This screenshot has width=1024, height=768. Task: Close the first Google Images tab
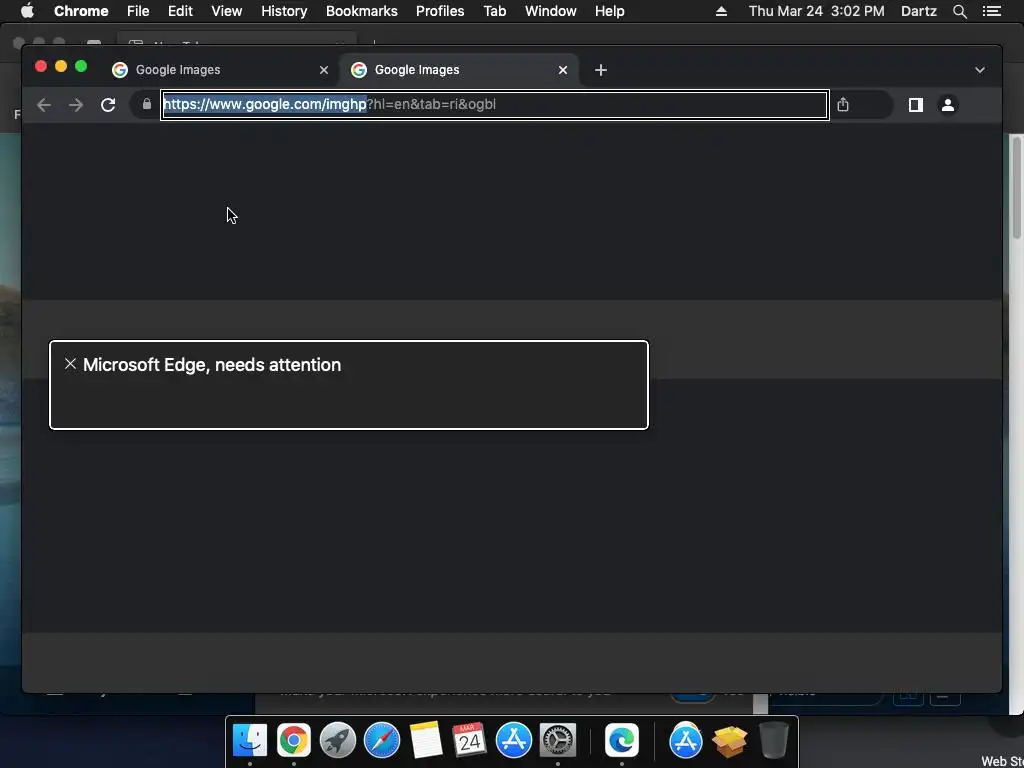[324, 70]
